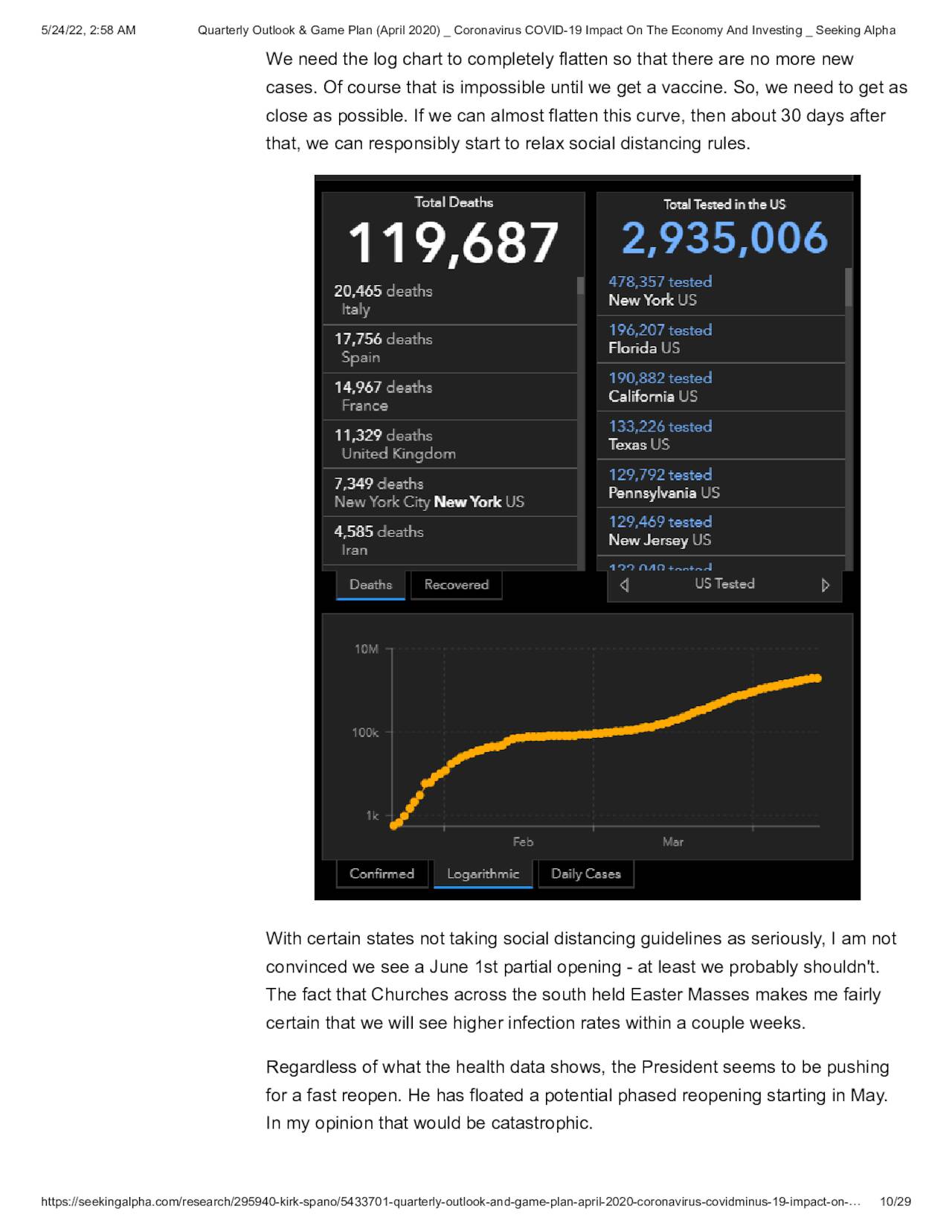This screenshot has height=1232, width=952.
Task: Select the Confirmed chart tab
Action: click(382, 873)
